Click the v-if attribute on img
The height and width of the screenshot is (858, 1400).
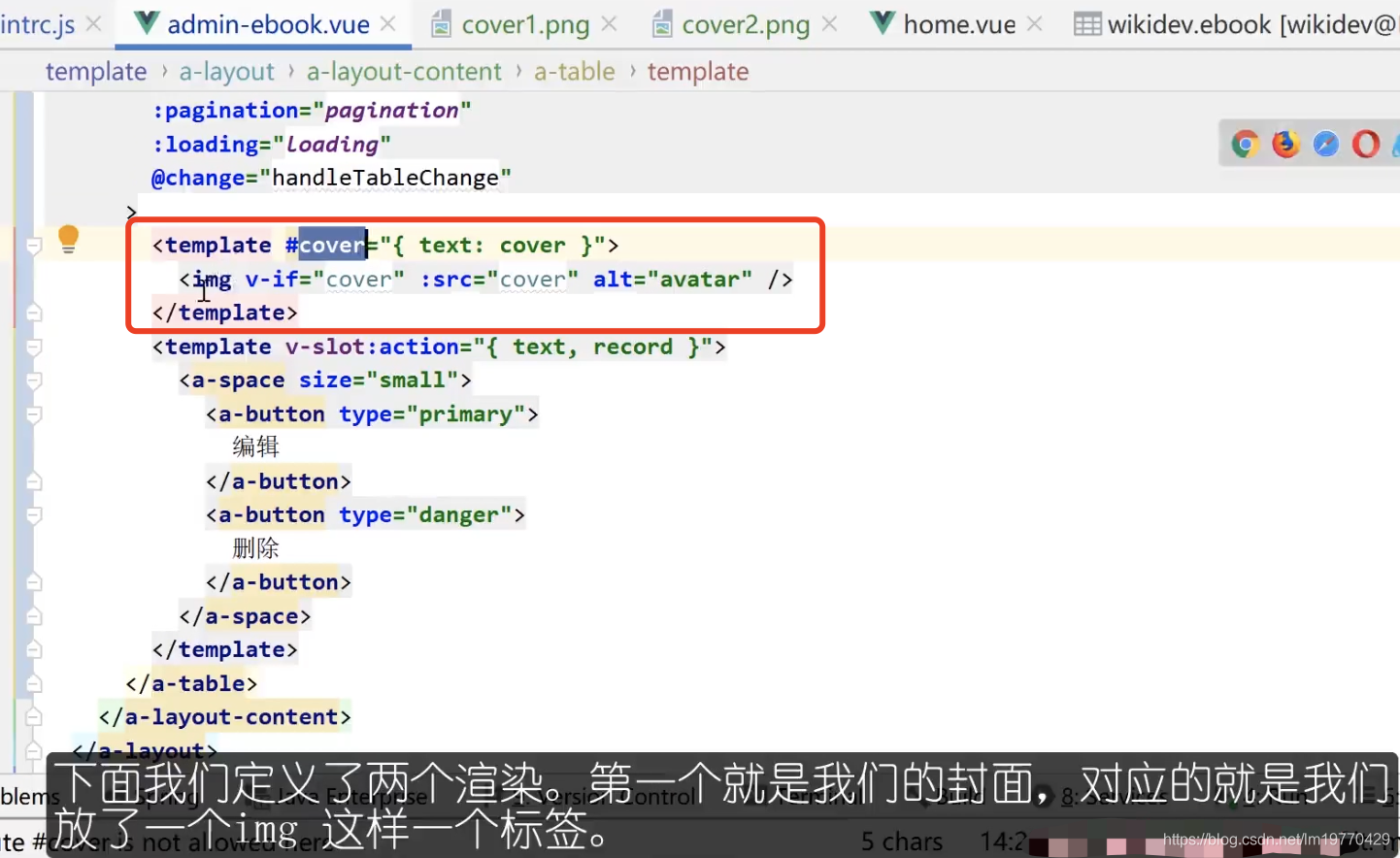325,280
